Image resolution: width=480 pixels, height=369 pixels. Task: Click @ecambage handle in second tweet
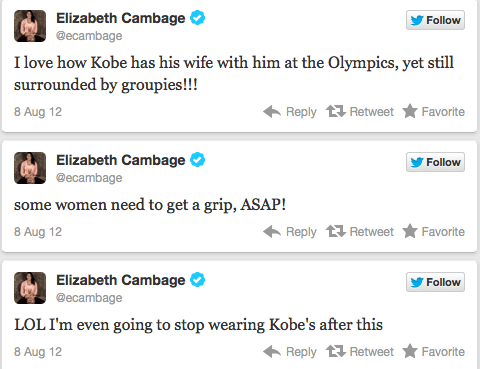[x=89, y=178]
